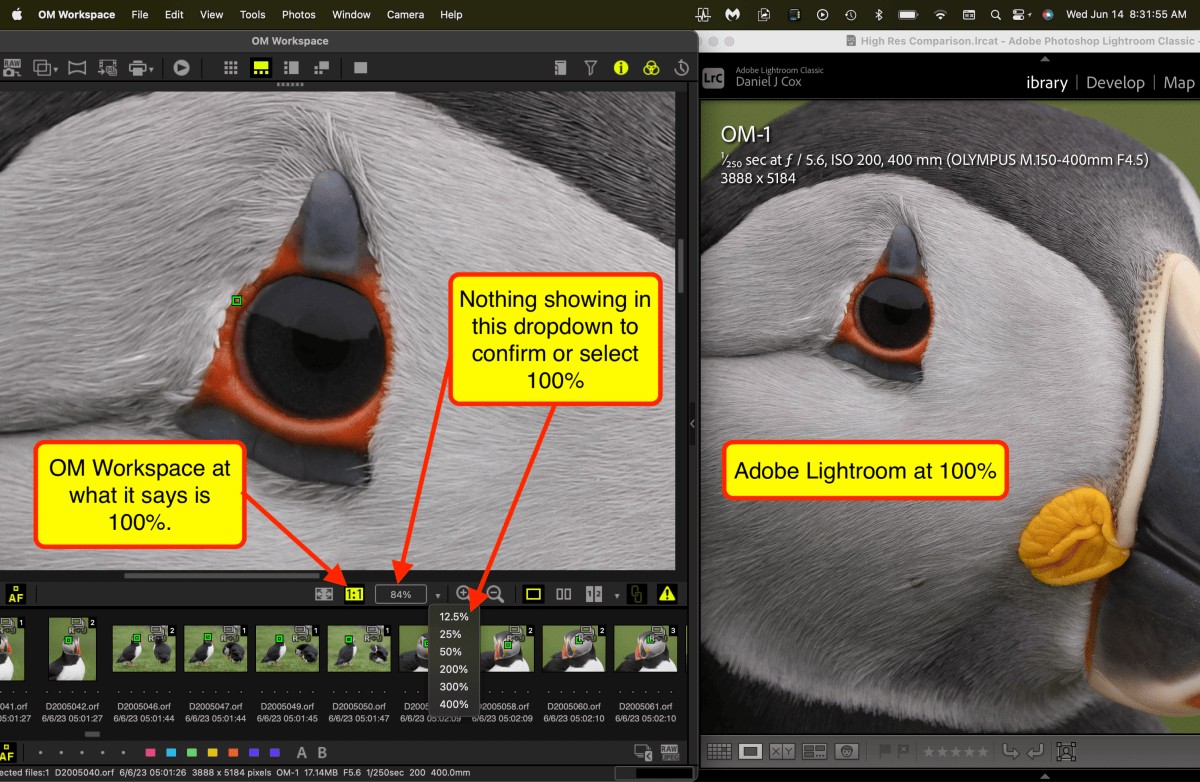Screen dimensions: 1200x782
Task: Click the RAW development icon in OM Workspace toolbar
Action: pos(13,68)
